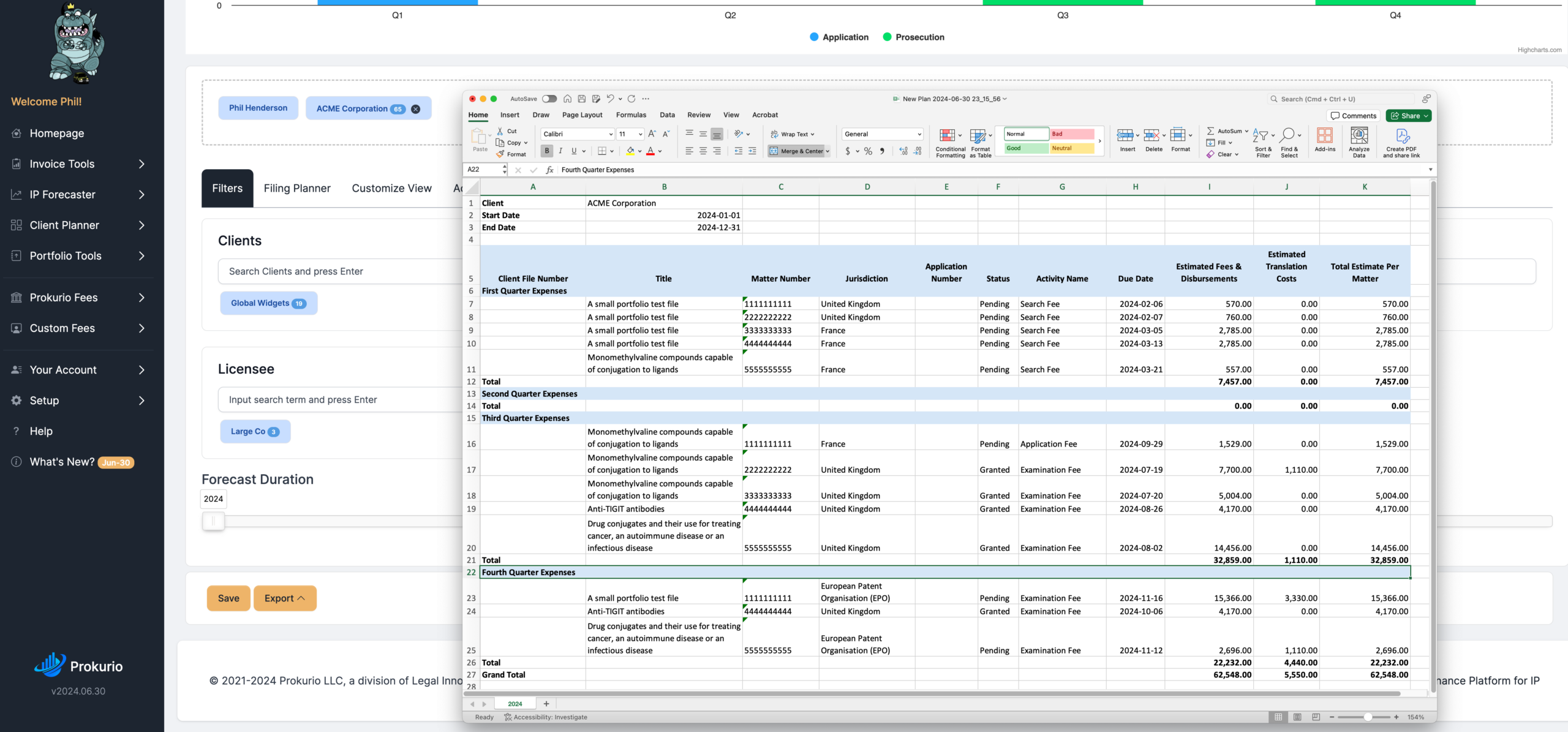Click the Undo arrow in Excel
Viewport: 1568px width, 732px height.
click(610, 99)
